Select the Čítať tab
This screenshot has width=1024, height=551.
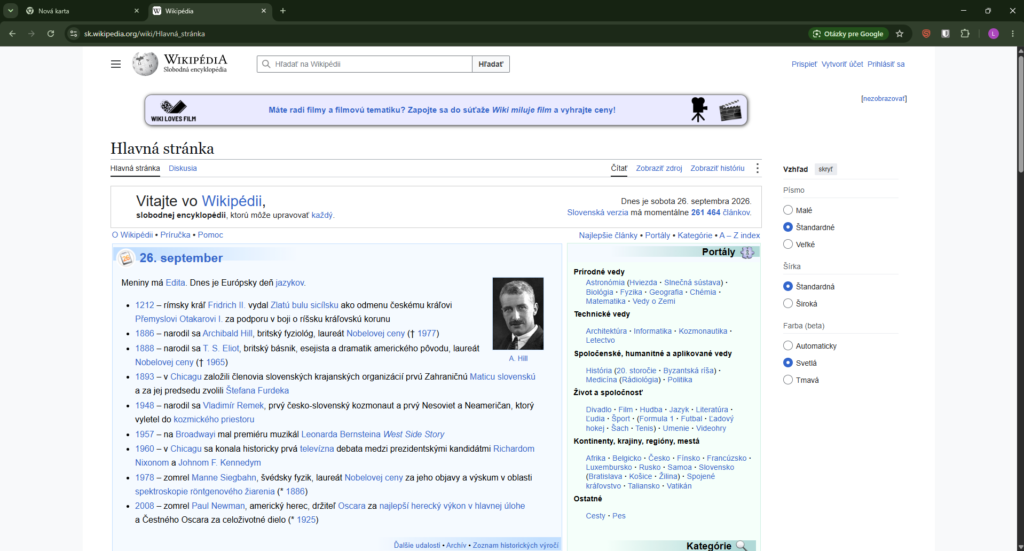click(618, 168)
